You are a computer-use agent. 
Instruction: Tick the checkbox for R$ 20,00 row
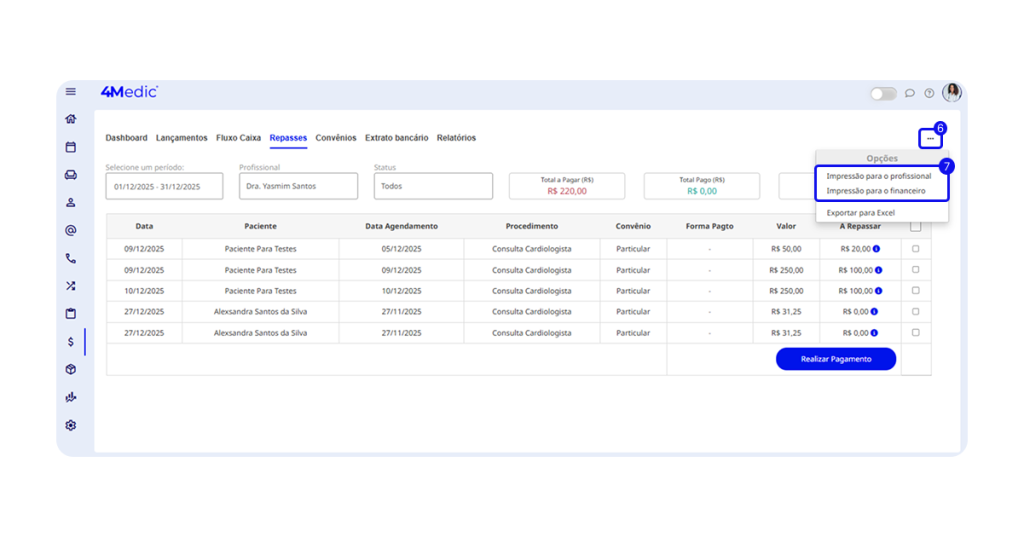916,249
